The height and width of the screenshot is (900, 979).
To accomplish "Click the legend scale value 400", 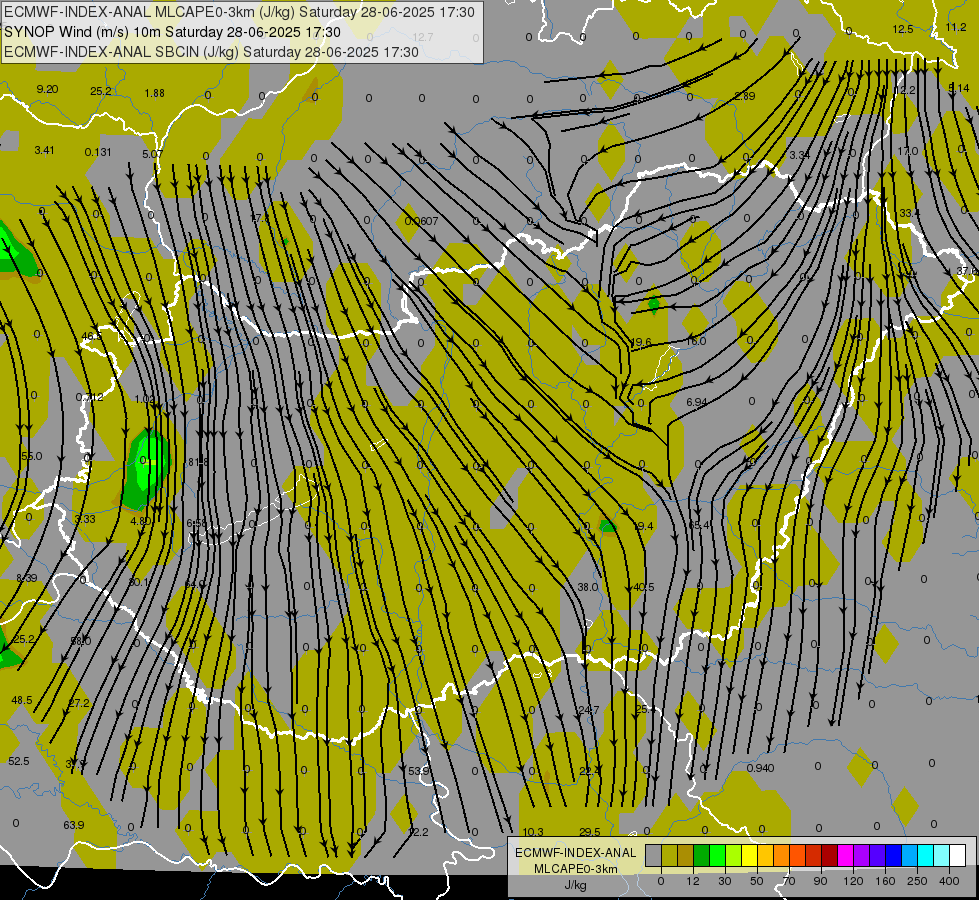I will pyautogui.click(x=949, y=881).
